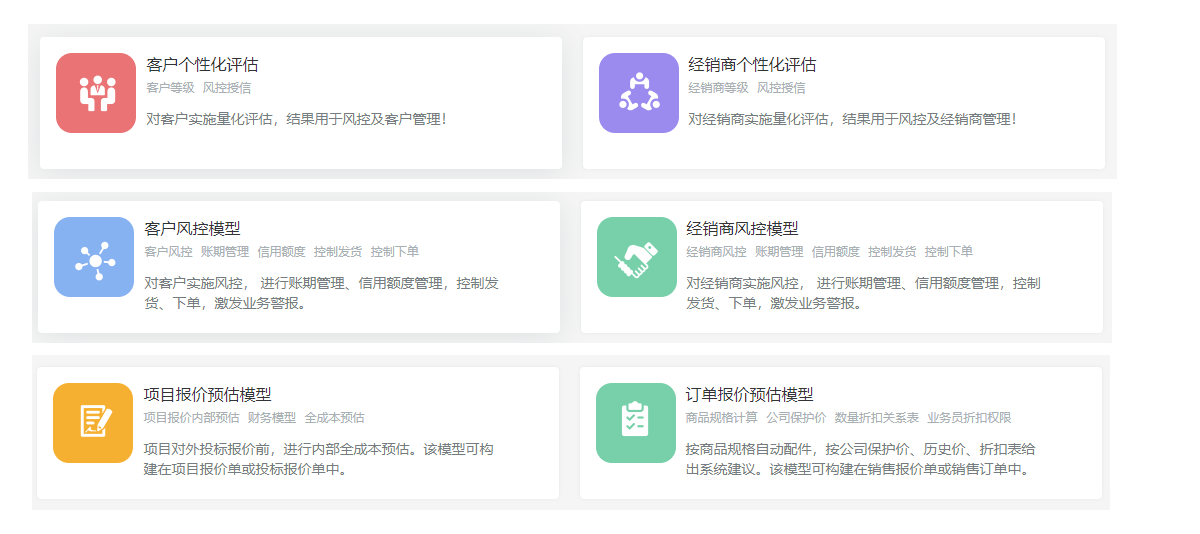Click the 全成本预估 tag

point(334,418)
